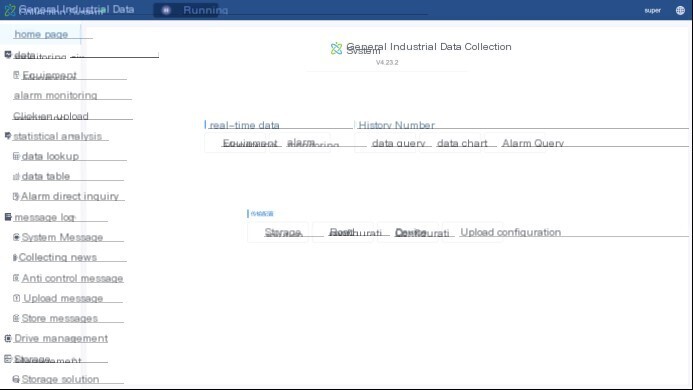Click the Alarm direct inquiry icon
The width and height of the screenshot is (693, 390).
tap(16, 196)
